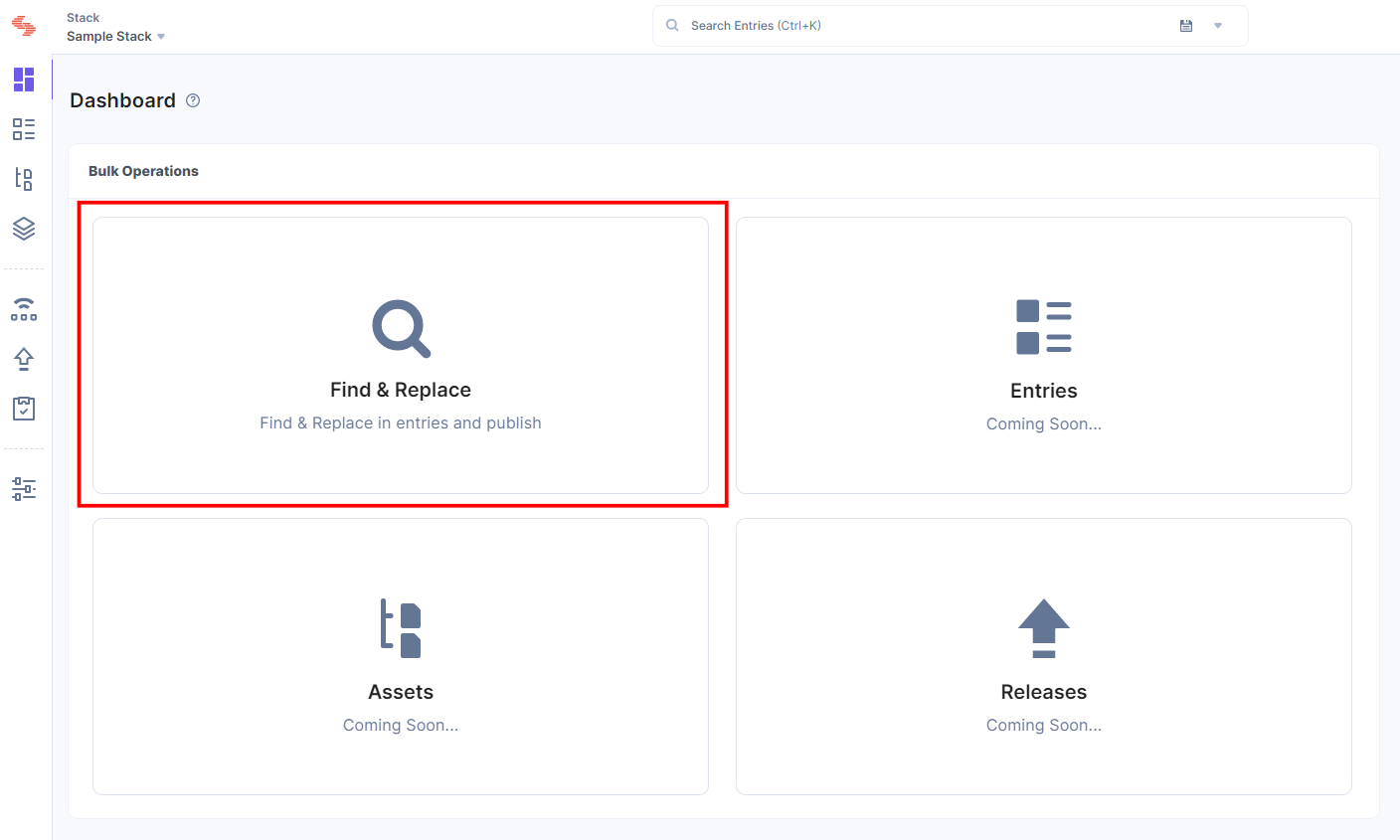Screen dimensions: 1400x840
Task: Switch to the Bulk Operations section header
Action: 143,170
